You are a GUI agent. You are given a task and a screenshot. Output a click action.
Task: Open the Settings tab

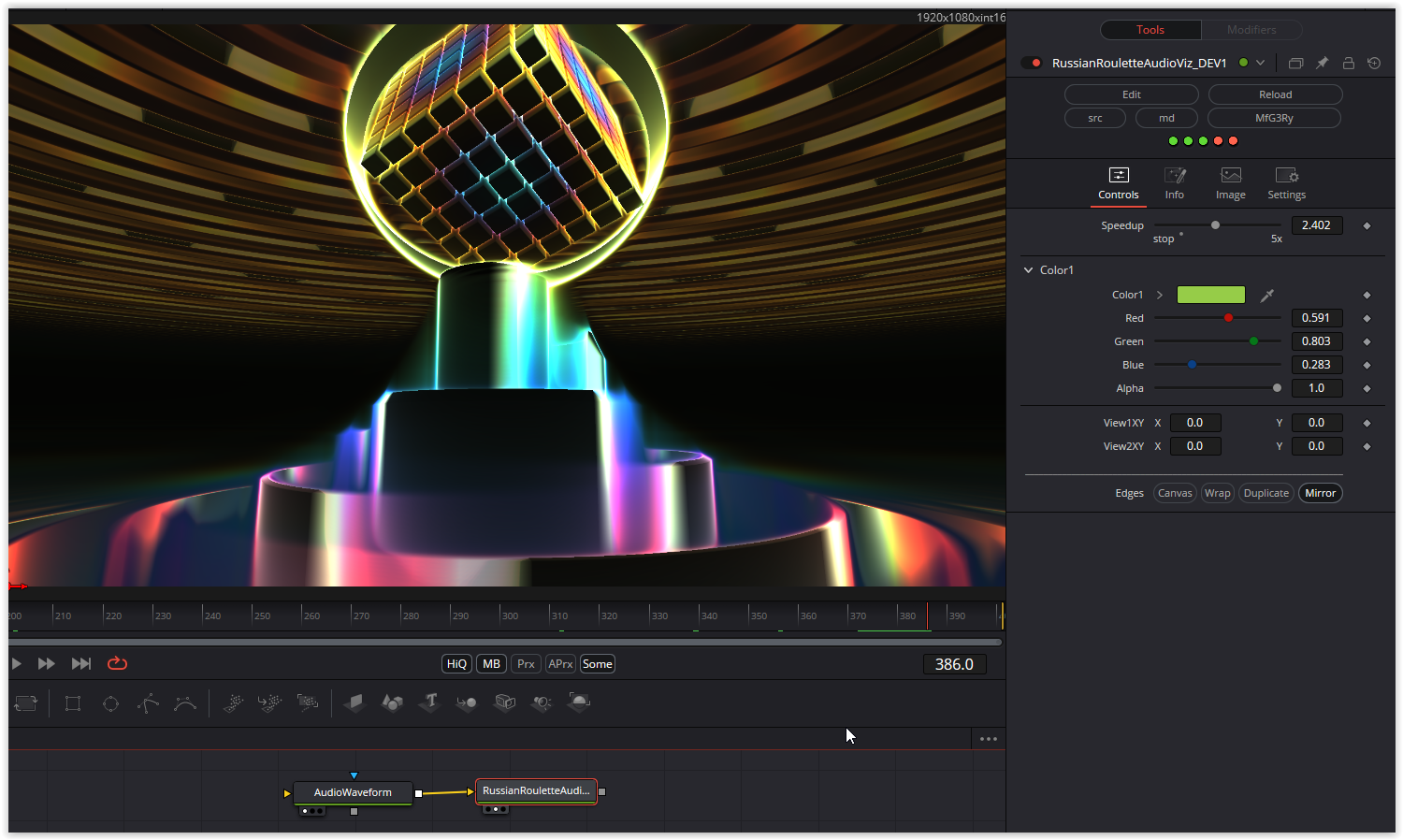[x=1287, y=184]
